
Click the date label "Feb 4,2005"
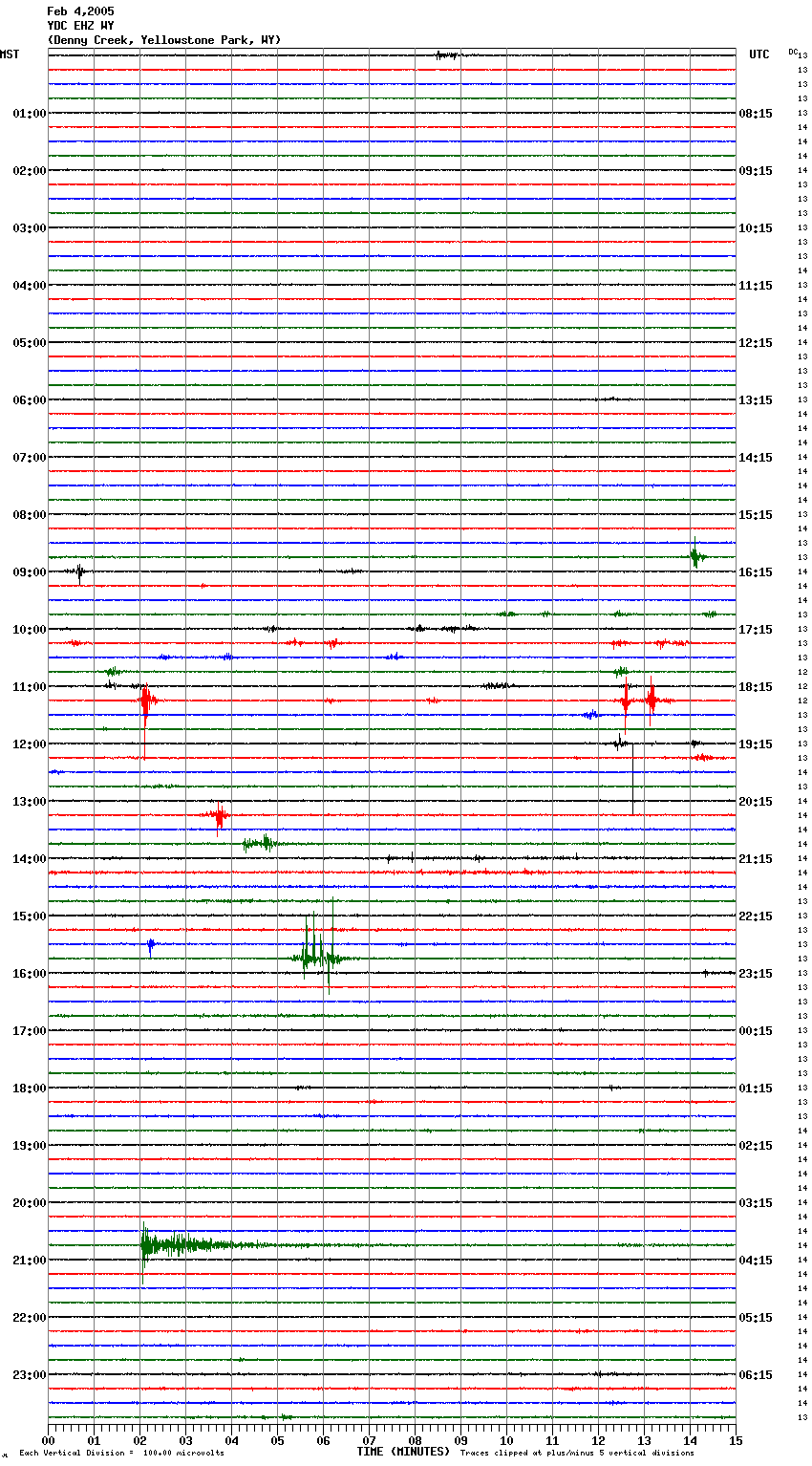pyautogui.click(x=80, y=11)
